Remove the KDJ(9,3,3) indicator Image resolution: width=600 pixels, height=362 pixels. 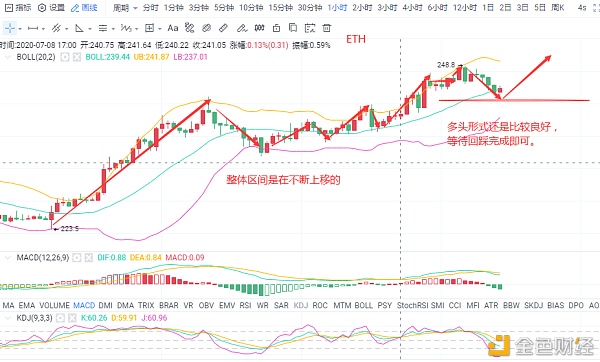[x=72, y=318]
